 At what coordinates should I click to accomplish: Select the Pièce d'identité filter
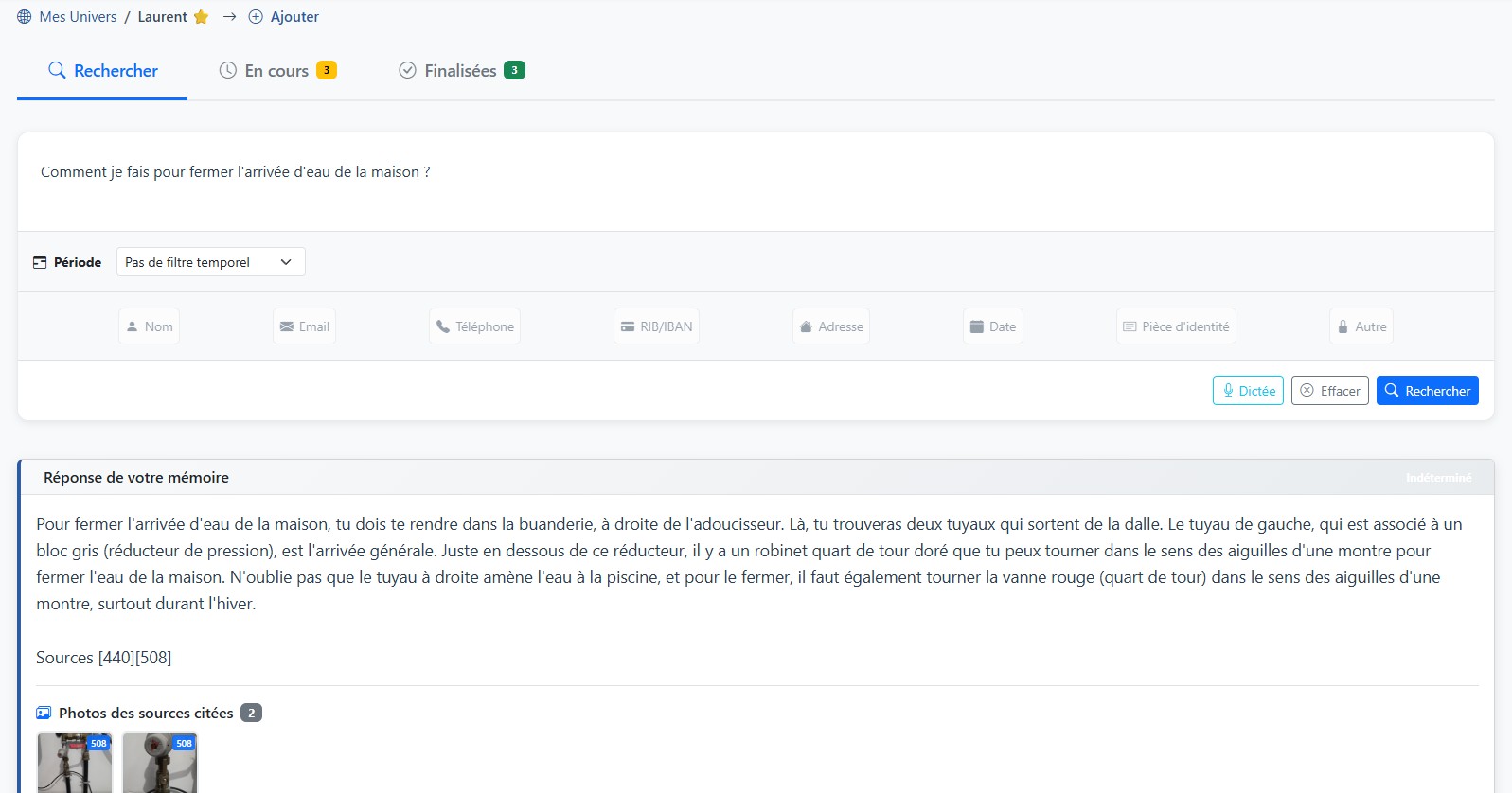(1175, 326)
